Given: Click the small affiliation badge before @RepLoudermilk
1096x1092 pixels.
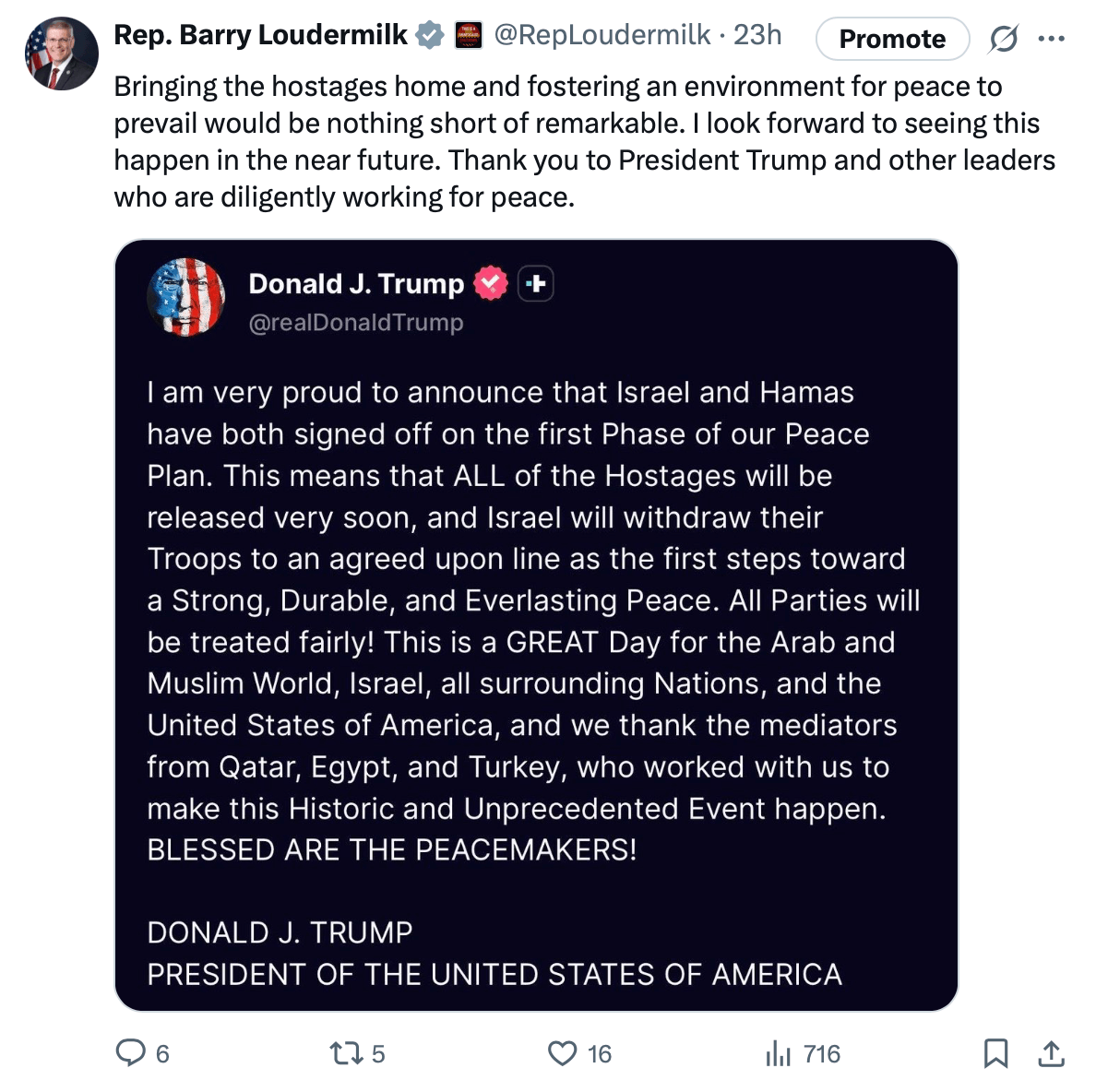Looking at the screenshot, I should tap(469, 36).
